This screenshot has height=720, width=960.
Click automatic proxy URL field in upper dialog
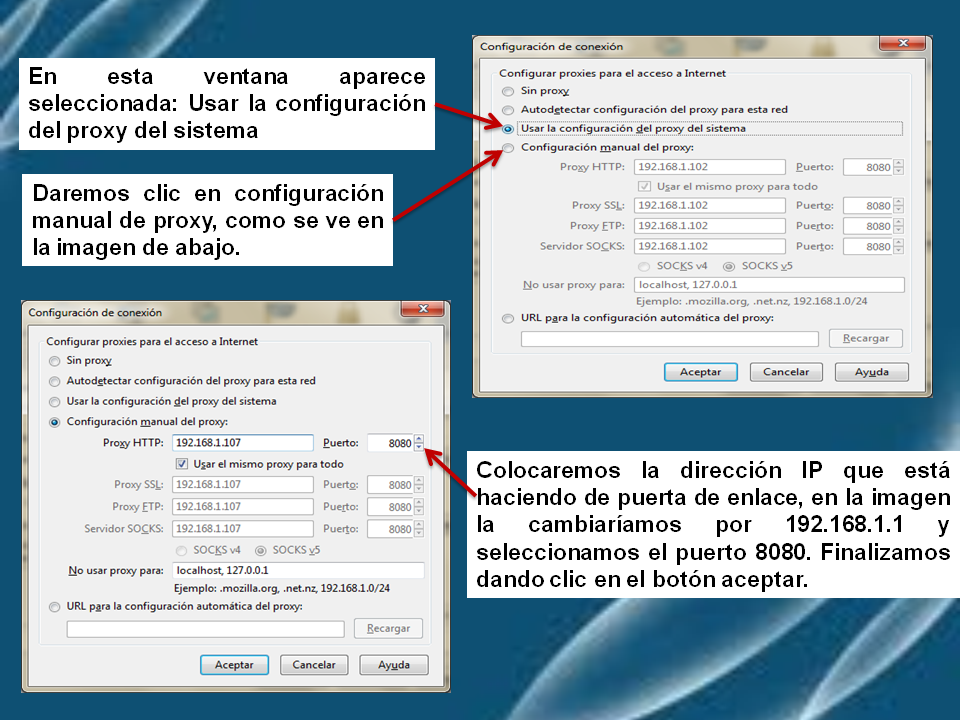[x=670, y=339]
